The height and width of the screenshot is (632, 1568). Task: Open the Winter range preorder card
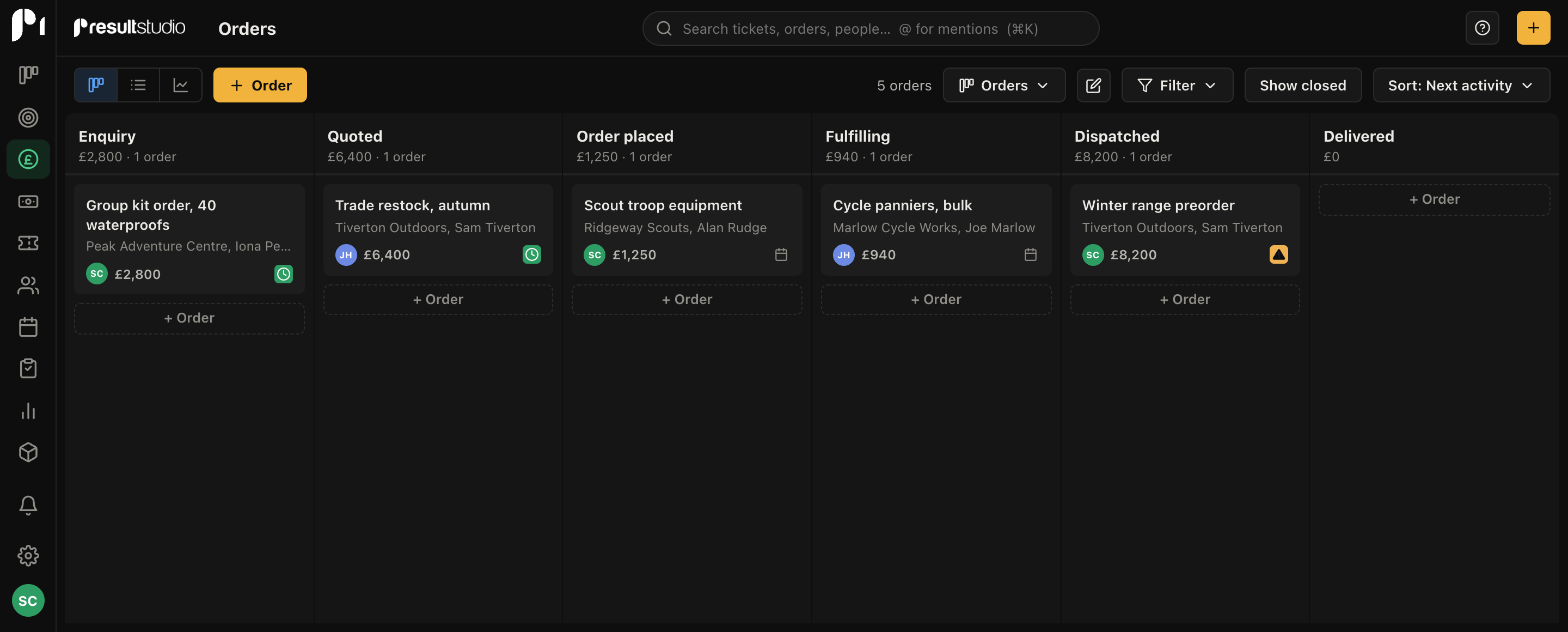coord(1185,229)
